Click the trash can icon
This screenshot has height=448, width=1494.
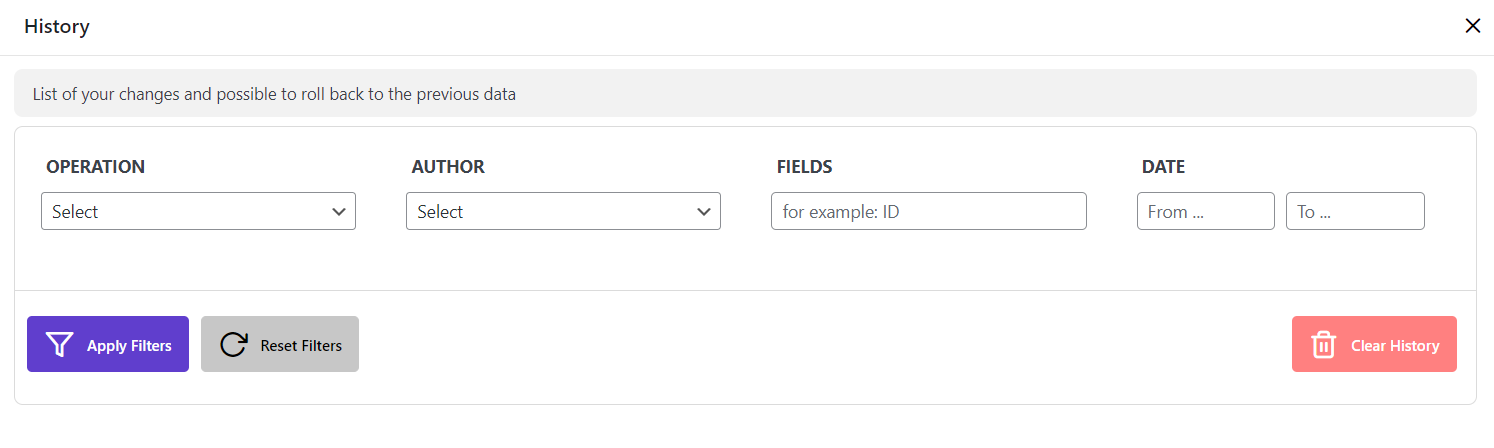tap(1324, 345)
